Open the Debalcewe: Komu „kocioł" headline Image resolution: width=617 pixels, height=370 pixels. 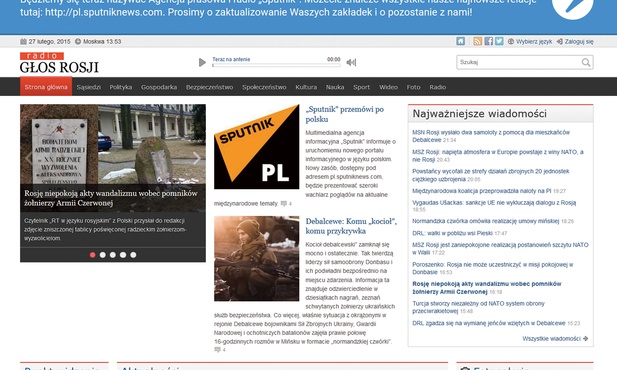[x=351, y=226]
